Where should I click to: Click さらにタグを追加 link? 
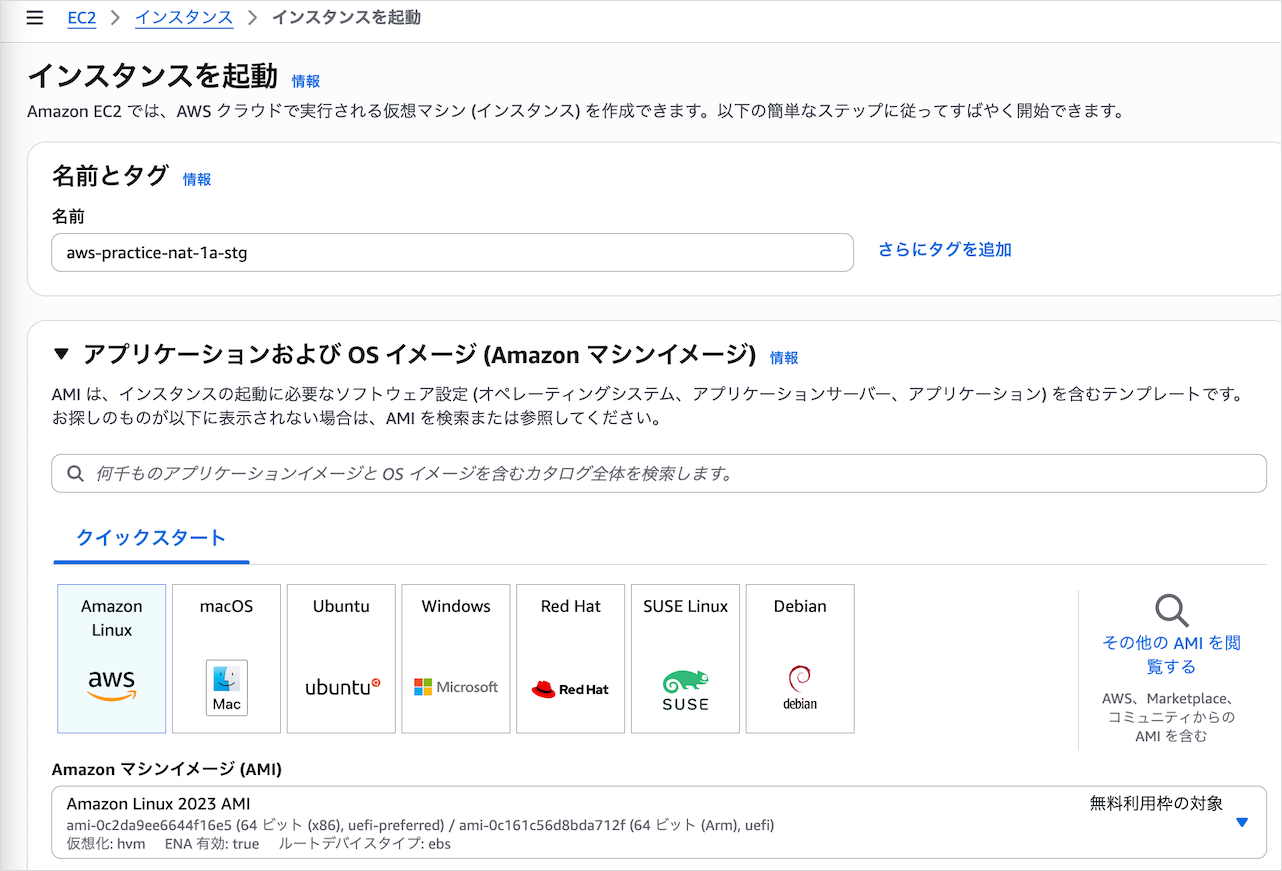point(945,250)
